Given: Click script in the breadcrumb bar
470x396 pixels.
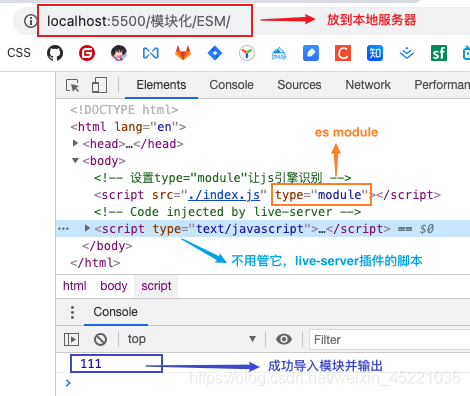Looking at the screenshot, I should [156, 286].
